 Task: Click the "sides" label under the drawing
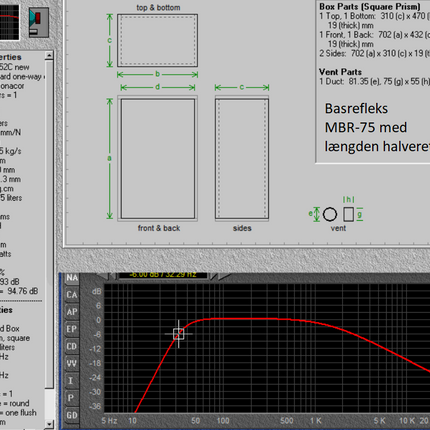point(242,228)
